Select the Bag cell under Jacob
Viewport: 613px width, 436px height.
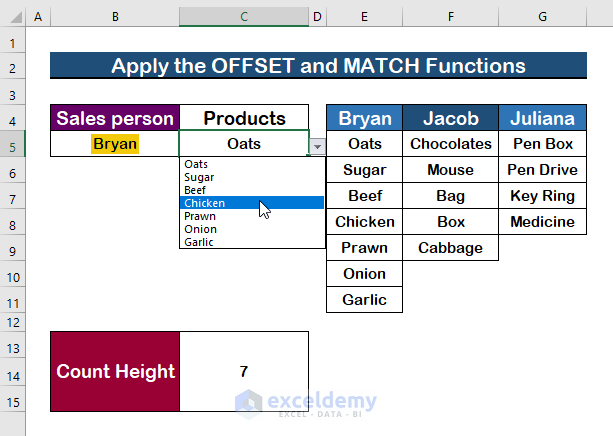click(450, 196)
